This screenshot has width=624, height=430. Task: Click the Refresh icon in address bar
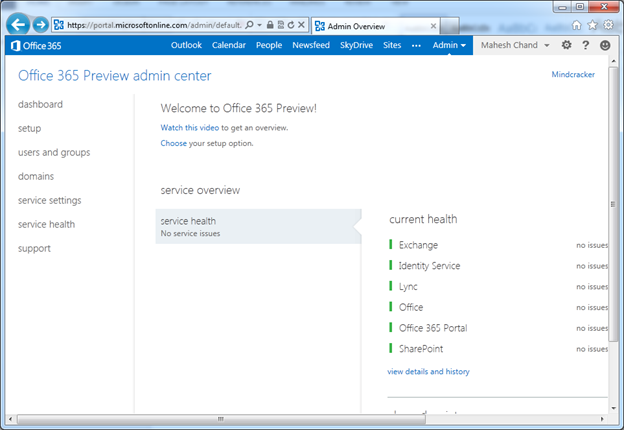coord(291,25)
